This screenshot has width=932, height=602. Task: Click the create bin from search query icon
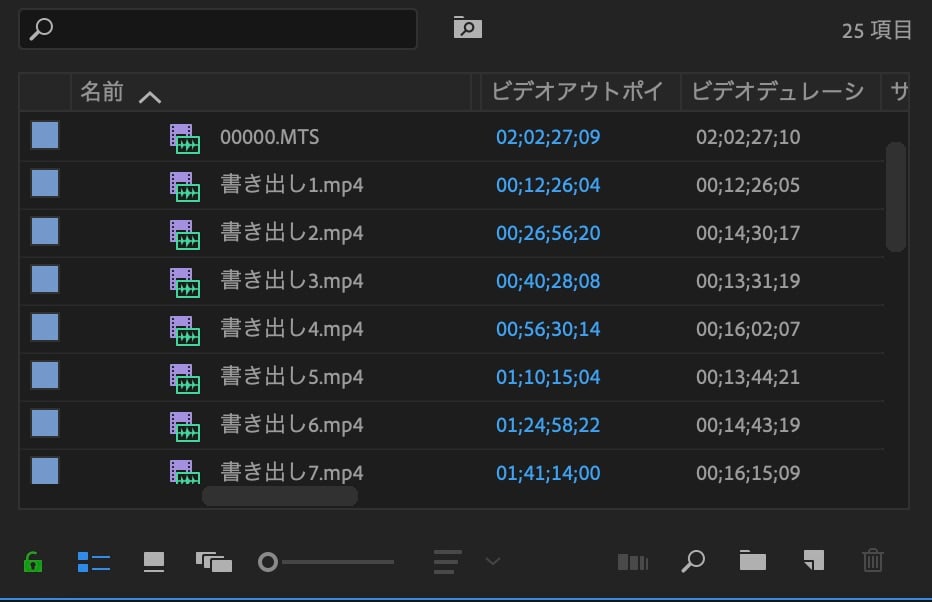[467, 28]
